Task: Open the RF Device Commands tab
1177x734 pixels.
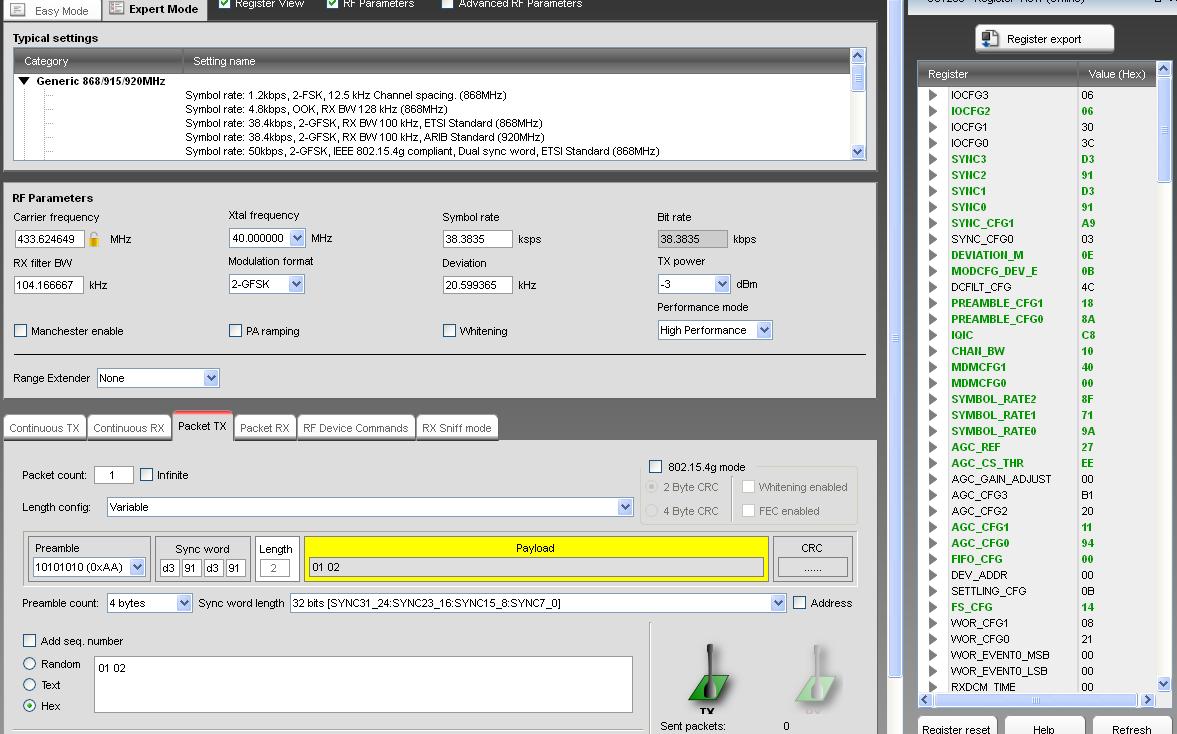Action: click(x=356, y=428)
